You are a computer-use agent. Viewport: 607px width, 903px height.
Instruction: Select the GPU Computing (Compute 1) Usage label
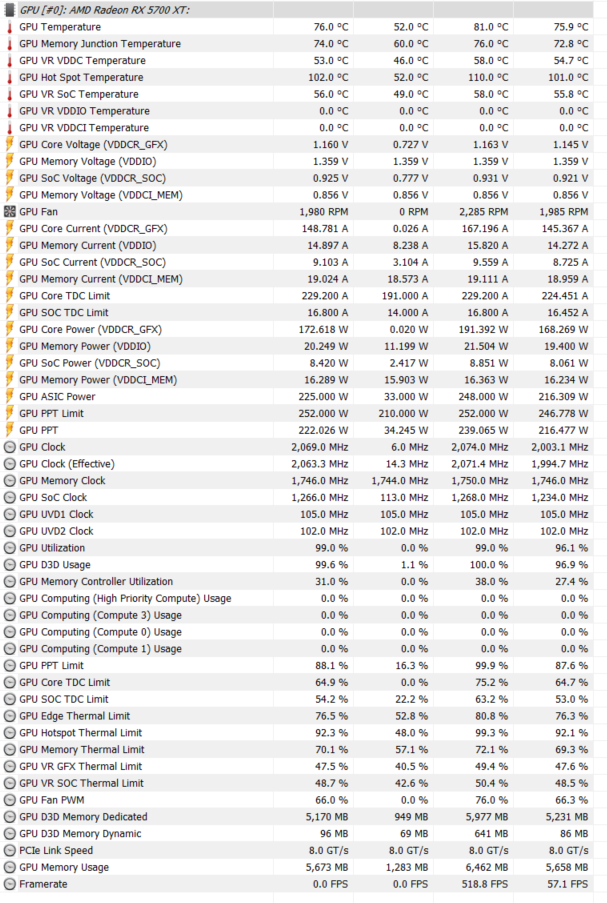pos(100,649)
